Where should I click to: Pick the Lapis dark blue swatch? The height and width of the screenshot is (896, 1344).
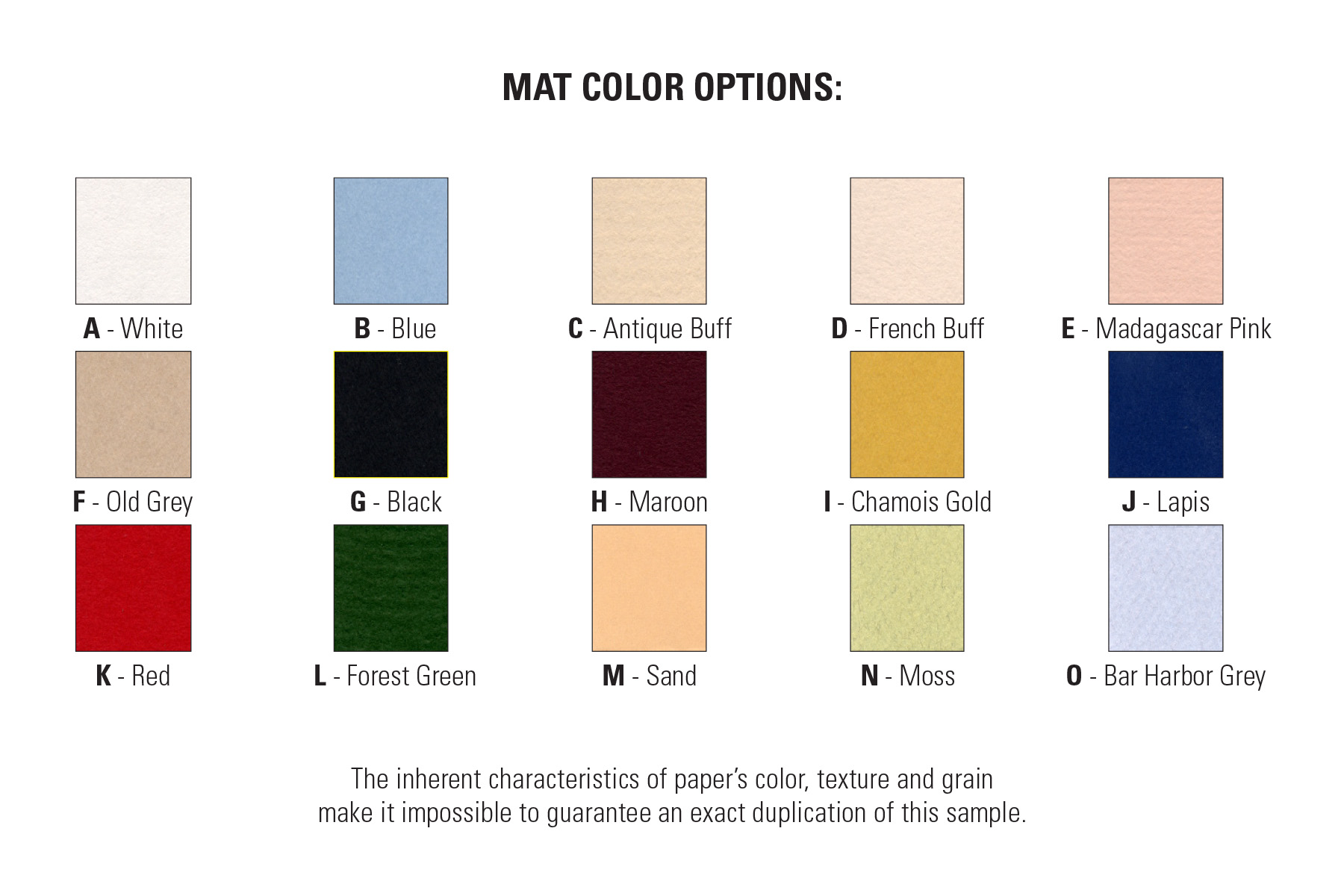[x=1165, y=414]
